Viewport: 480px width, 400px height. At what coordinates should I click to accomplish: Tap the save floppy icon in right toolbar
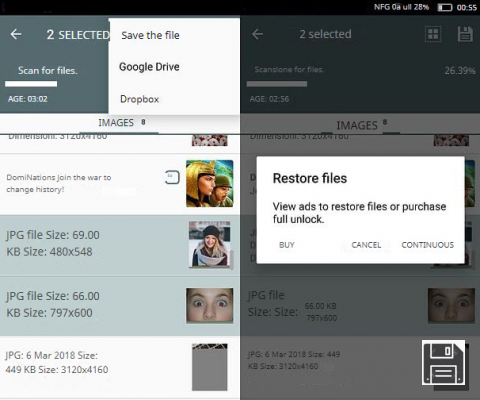pos(465,34)
